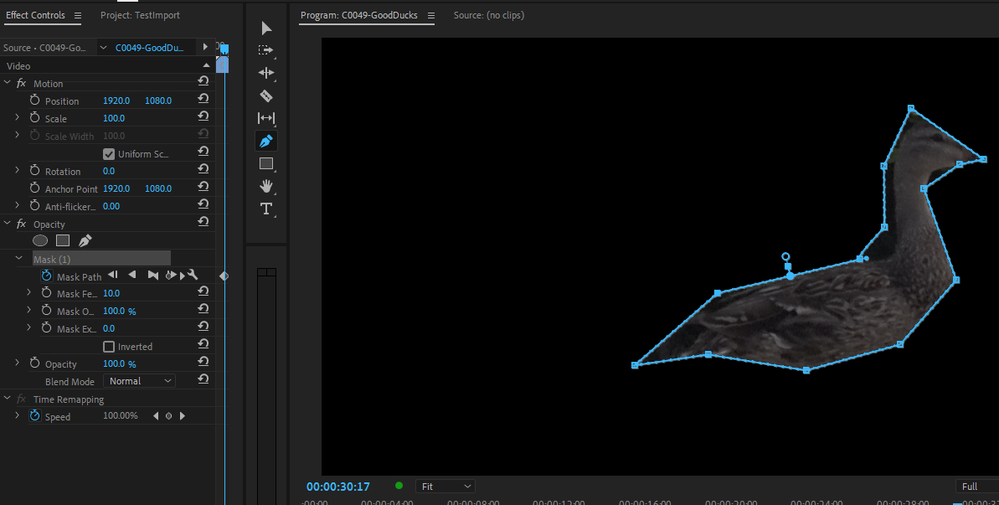Reset the Blend Mode parameter
The height and width of the screenshot is (505, 999).
203,379
